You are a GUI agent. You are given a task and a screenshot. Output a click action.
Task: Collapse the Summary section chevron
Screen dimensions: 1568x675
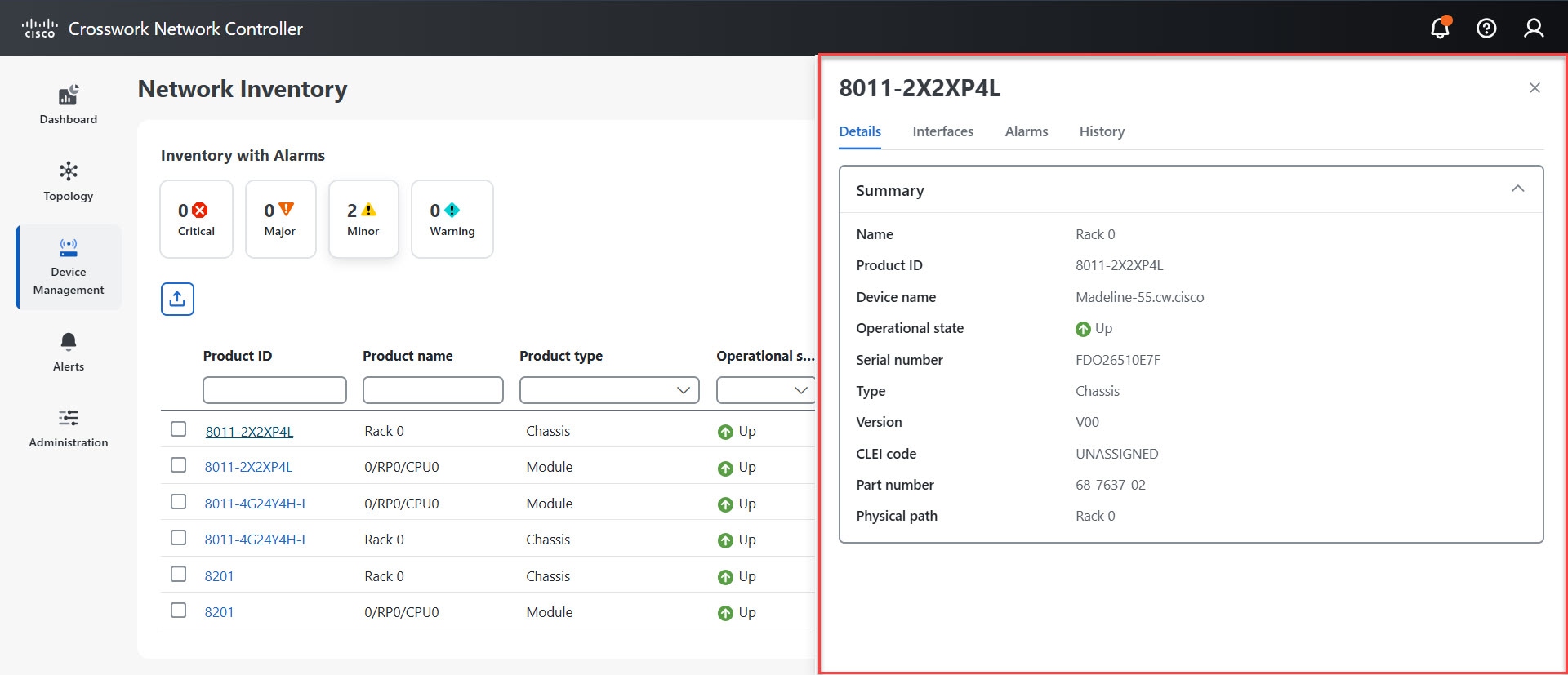click(1517, 189)
